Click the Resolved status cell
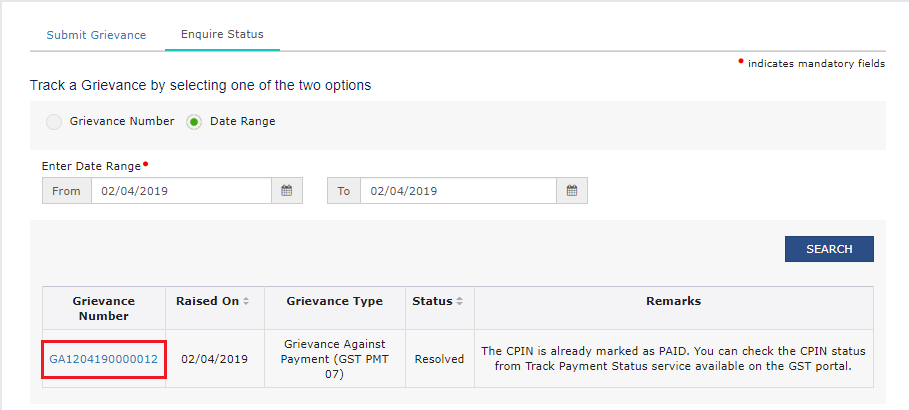This screenshot has height=410, width=909. pos(439,359)
